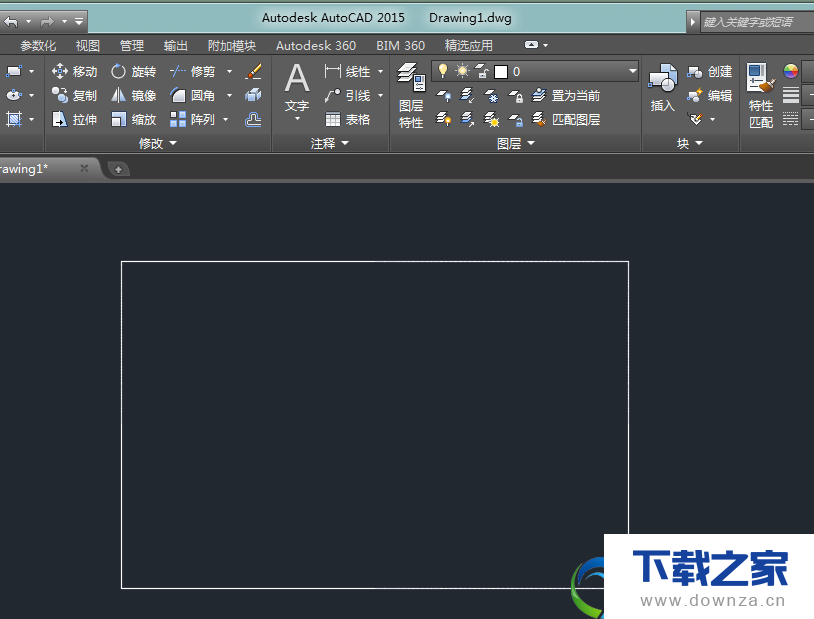Open the customize quick access toolbar arrow
This screenshot has width=814, height=619.
click(x=79, y=22)
